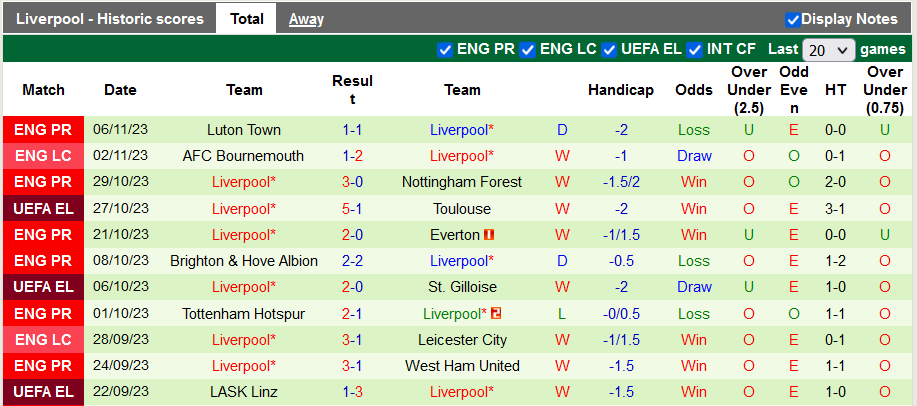Click the UEFA EL badge for the St. Gilloise match
This screenshot has width=917, height=406.
pos(43,287)
